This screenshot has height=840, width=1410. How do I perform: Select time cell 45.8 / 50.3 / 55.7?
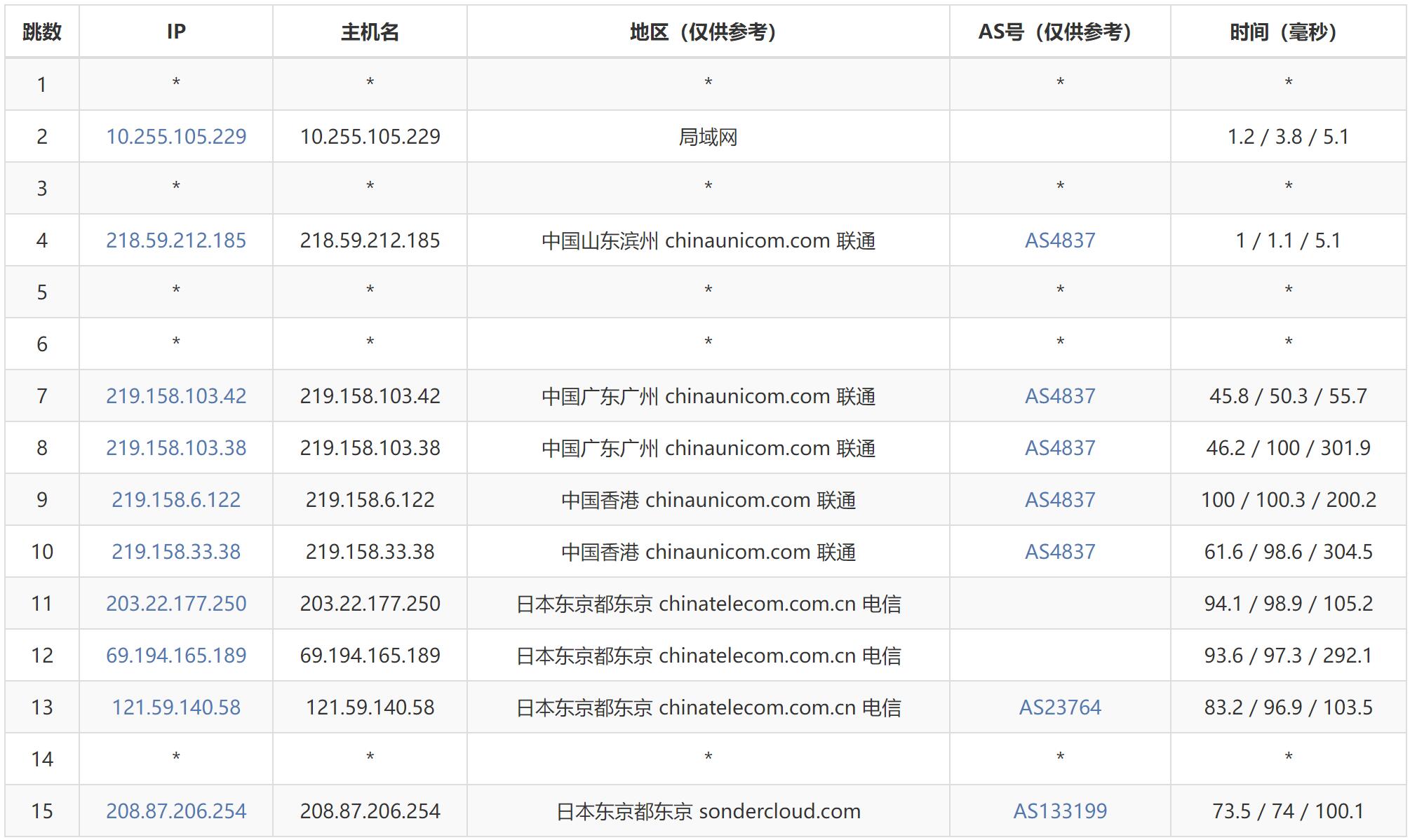coord(1289,395)
